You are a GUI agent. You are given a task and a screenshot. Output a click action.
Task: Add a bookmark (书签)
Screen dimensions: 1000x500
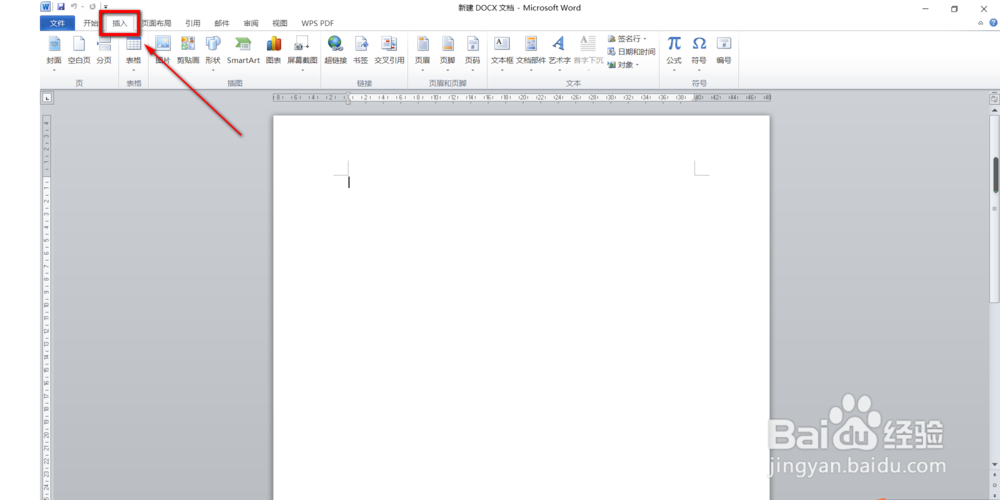(361, 51)
